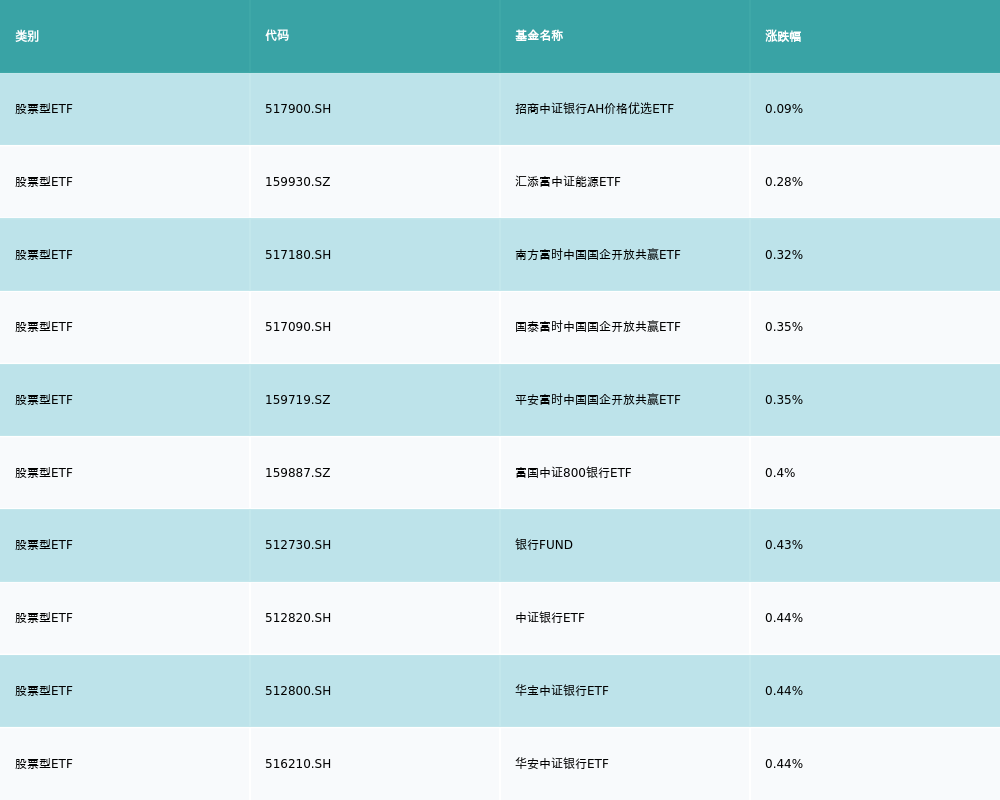The height and width of the screenshot is (800, 1000).
Task: Select fund code 512820.SH
Action: [x=298, y=618]
